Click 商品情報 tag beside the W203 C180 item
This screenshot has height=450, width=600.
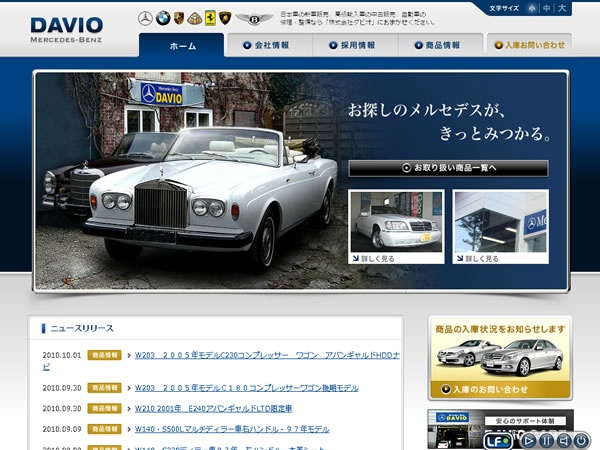pyautogui.click(x=104, y=388)
